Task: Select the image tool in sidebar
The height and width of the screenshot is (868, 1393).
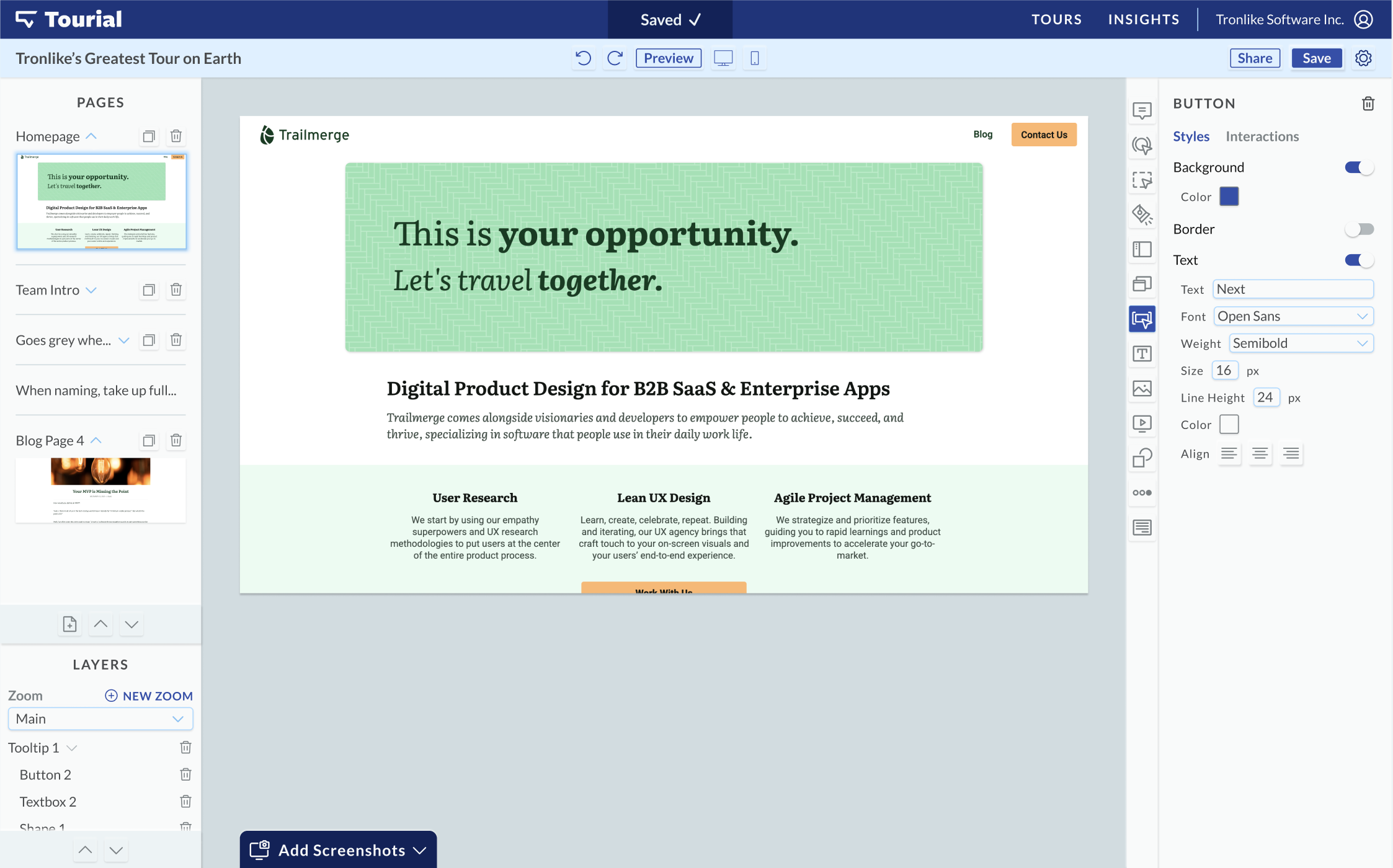Action: pyautogui.click(x=1142, y=389)
